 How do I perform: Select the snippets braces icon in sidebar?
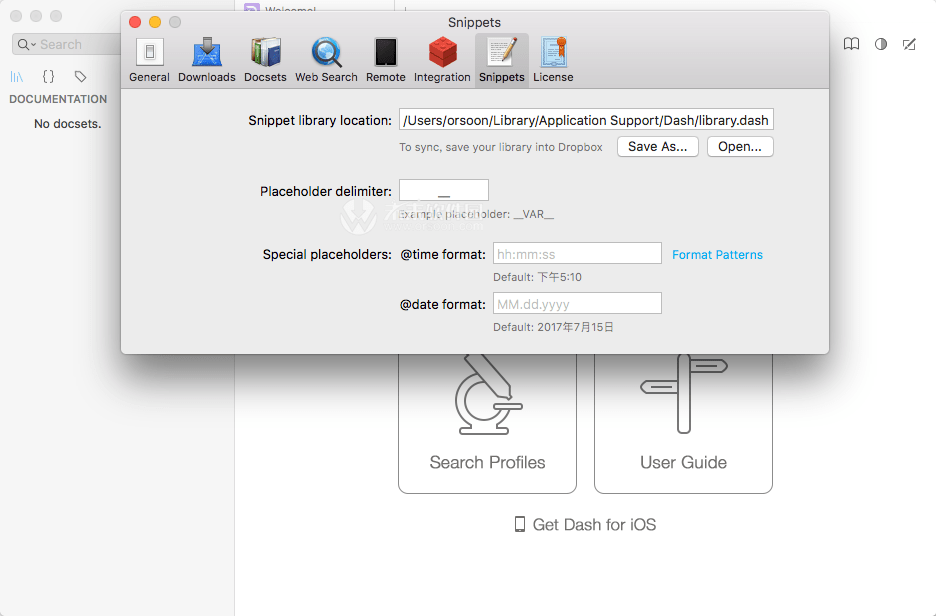point(48,76)
